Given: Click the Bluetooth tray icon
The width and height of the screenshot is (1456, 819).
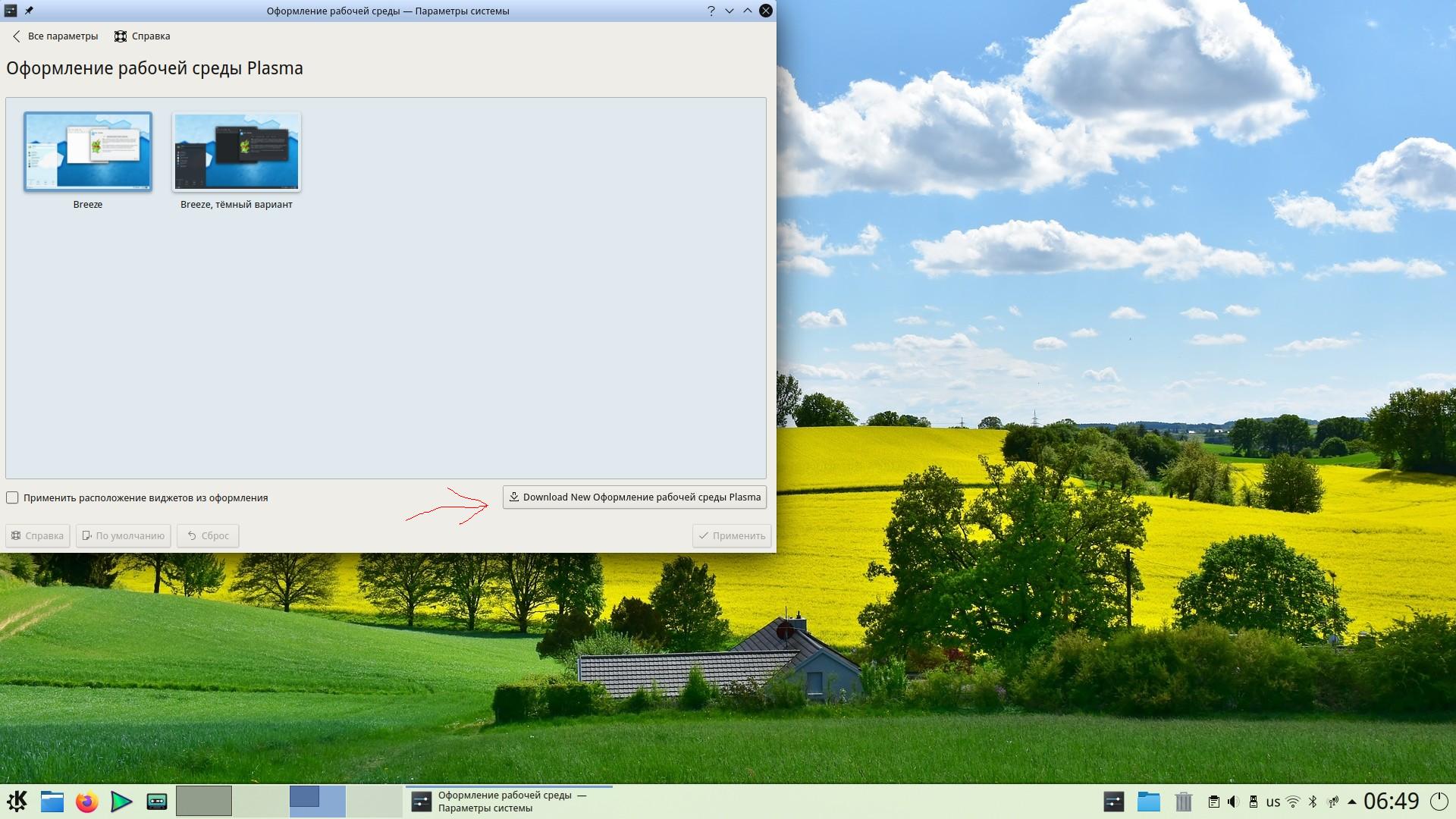Looking at the screenshot, I should (x=1313, y=802).
